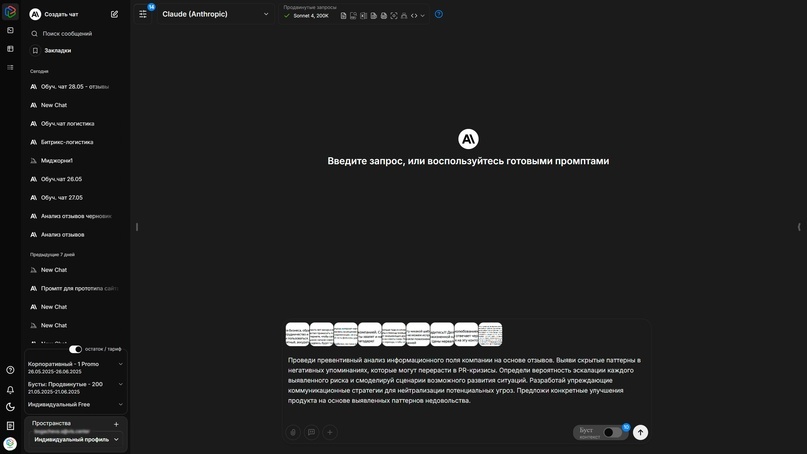Open the Claude (Anthropic) model dropdown
This screenshot has height=454, width=807.
coord(215,14)
